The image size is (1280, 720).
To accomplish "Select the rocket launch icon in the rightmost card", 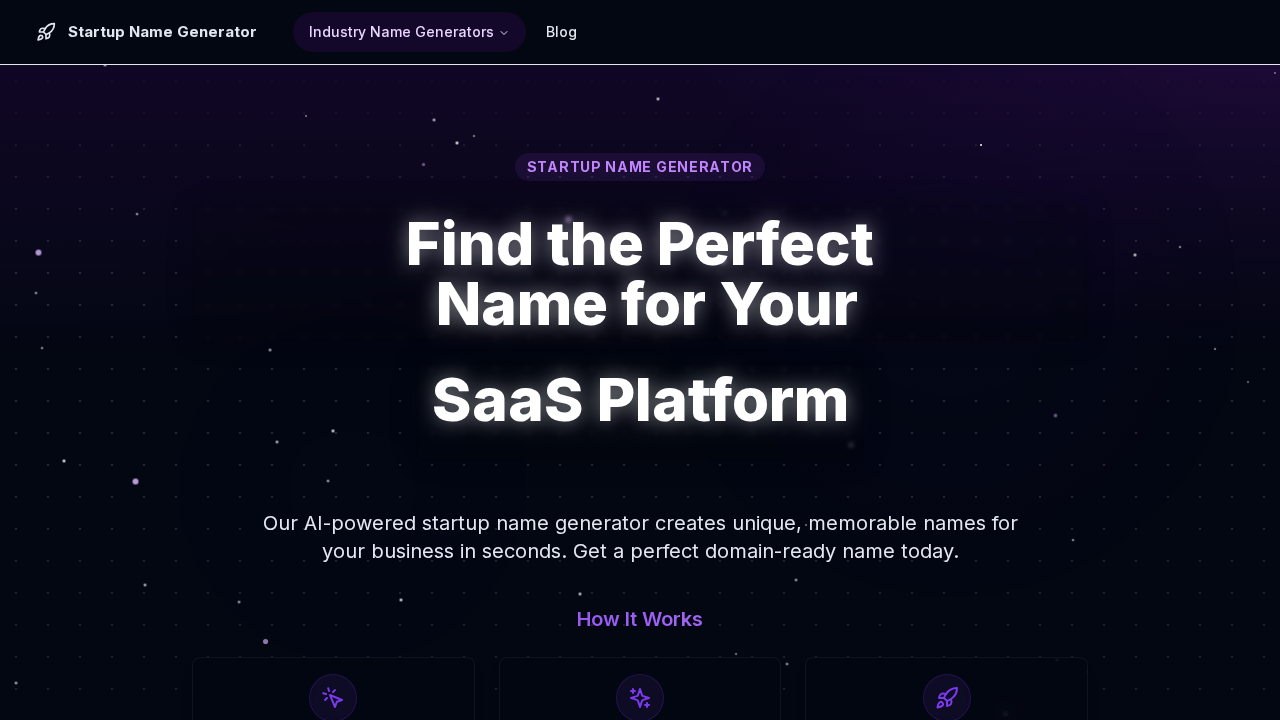I will (946, 697).
